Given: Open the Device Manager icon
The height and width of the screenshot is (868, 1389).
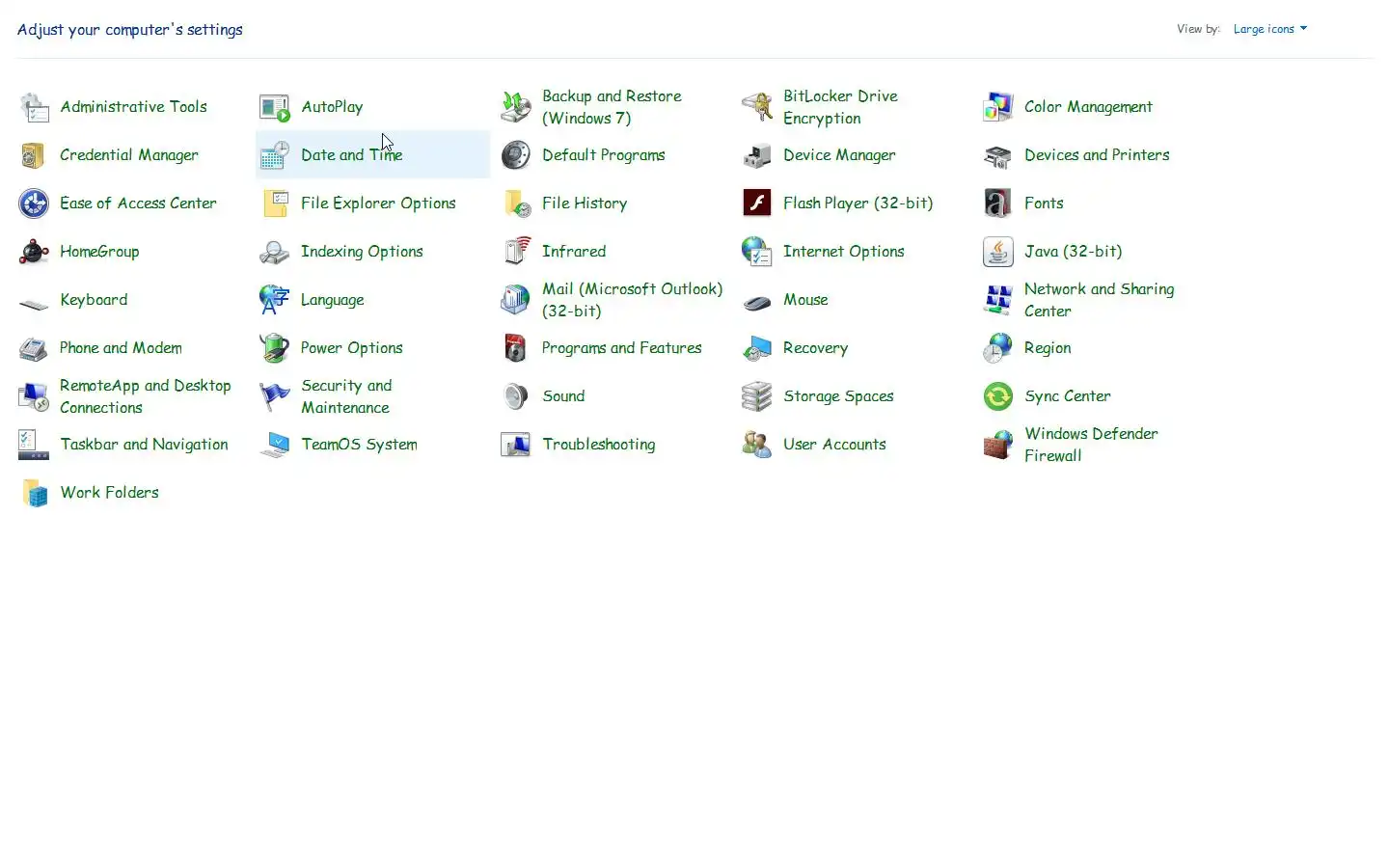Looking at the screenshot, I should (x=757, y=155).
